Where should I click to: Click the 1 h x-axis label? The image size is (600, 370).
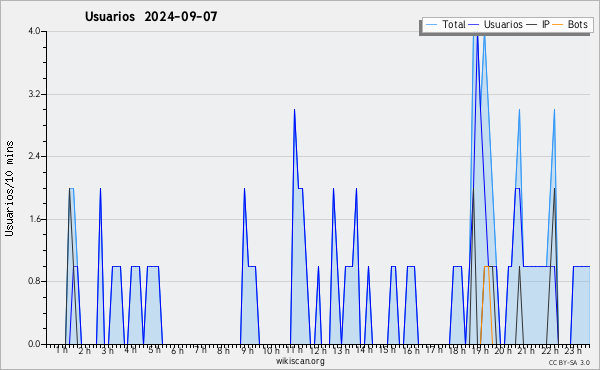tap(62, 350)
